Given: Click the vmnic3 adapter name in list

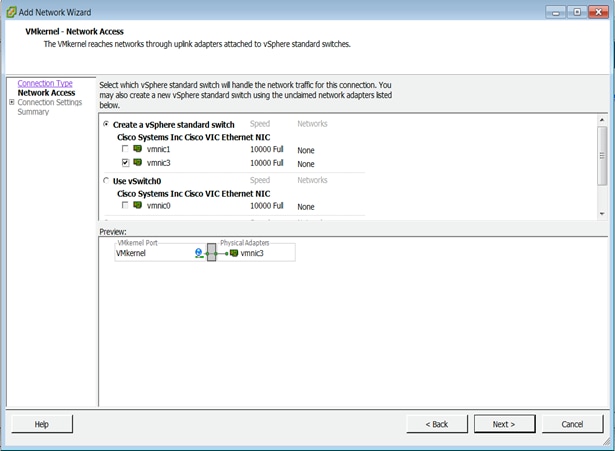Looking at the screenshot, I should [x=158, y=163].
